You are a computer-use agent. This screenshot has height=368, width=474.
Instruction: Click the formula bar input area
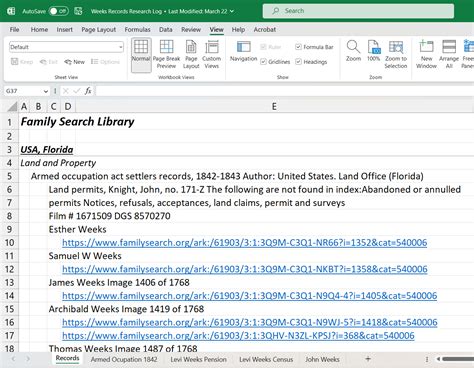[285, 91]
